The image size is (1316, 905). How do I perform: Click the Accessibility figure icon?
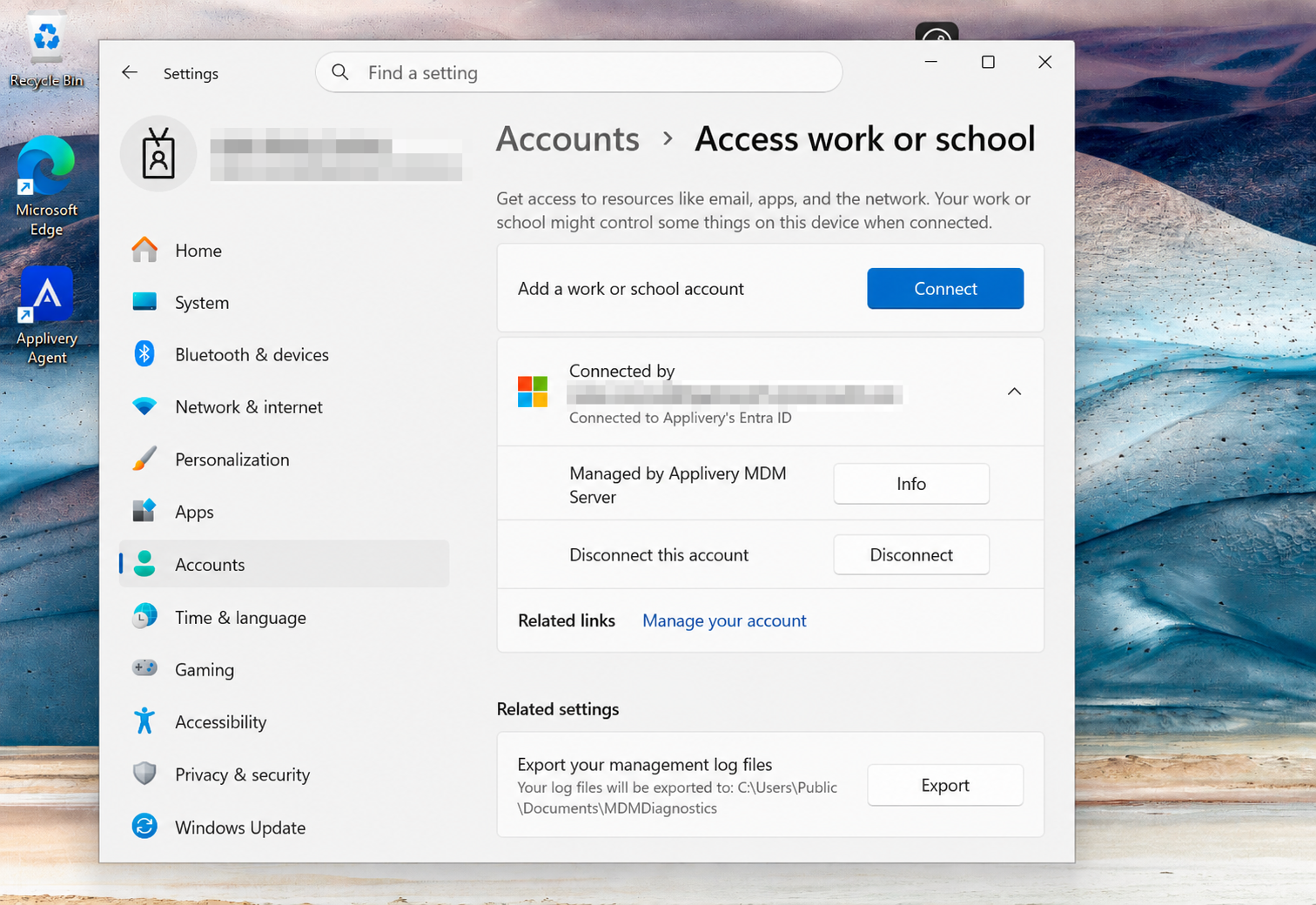coord(144,721)
